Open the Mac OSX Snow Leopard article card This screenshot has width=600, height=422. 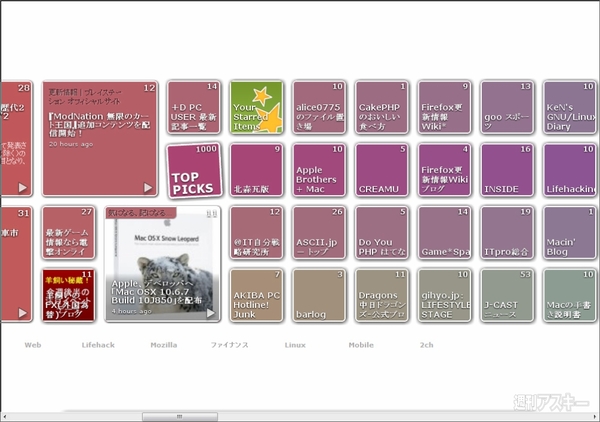163,264
